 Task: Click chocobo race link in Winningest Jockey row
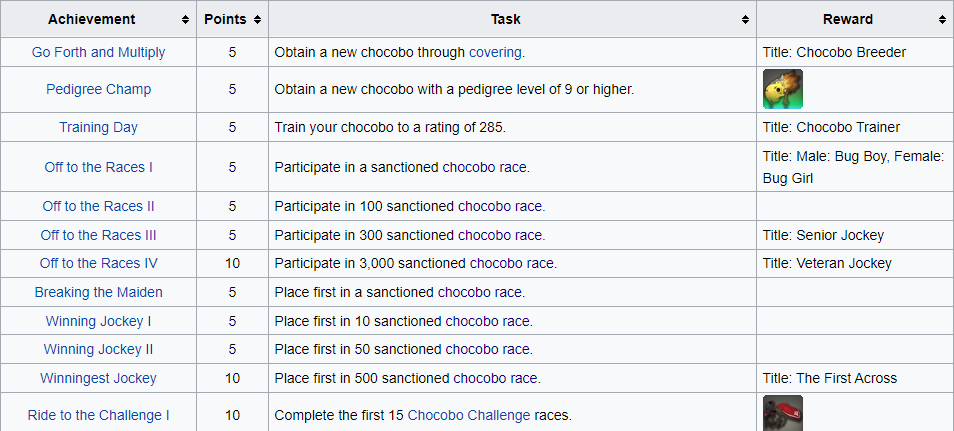coord(495,378)
